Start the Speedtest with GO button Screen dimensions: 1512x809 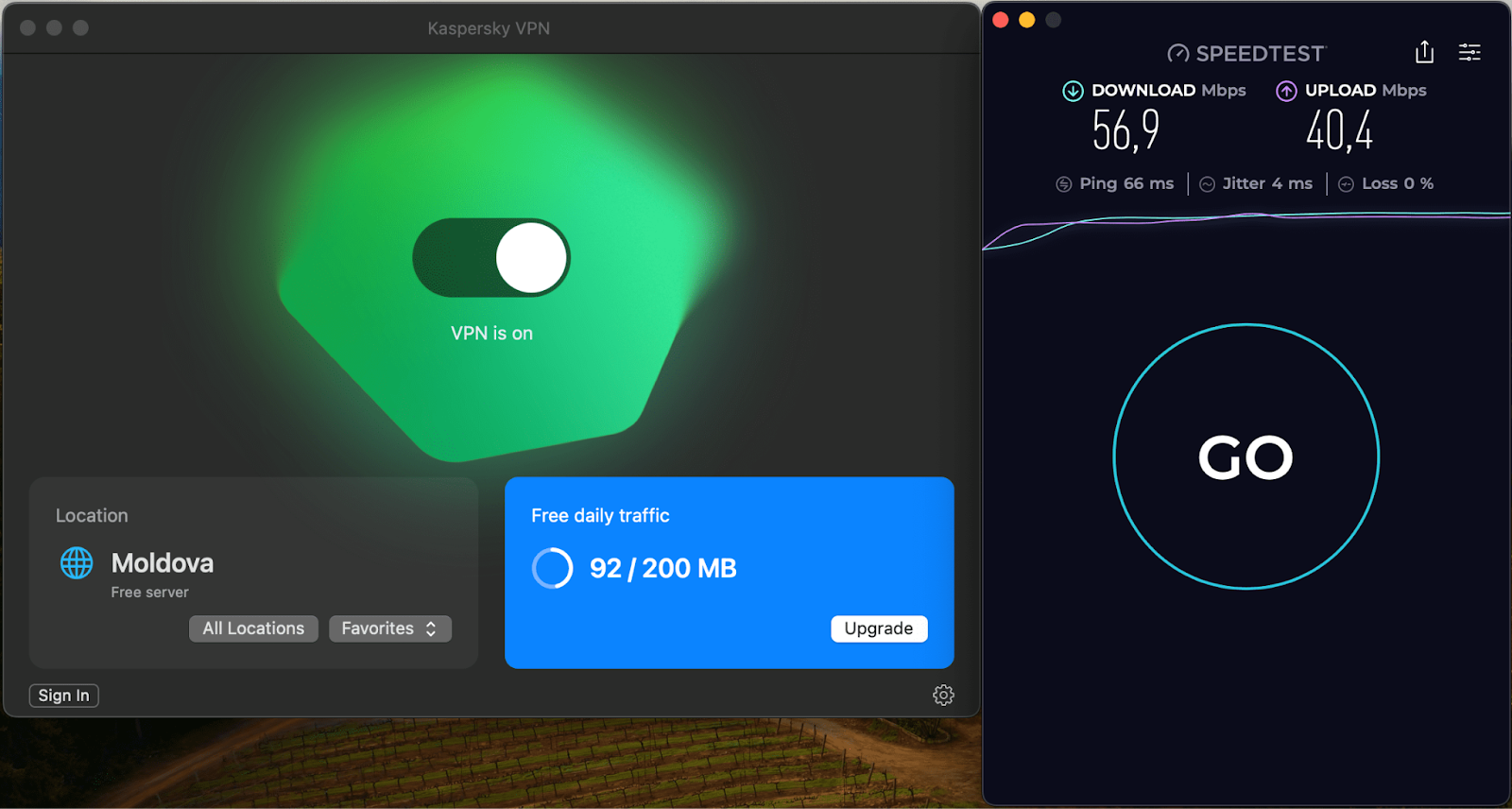tap(1246, 456)
